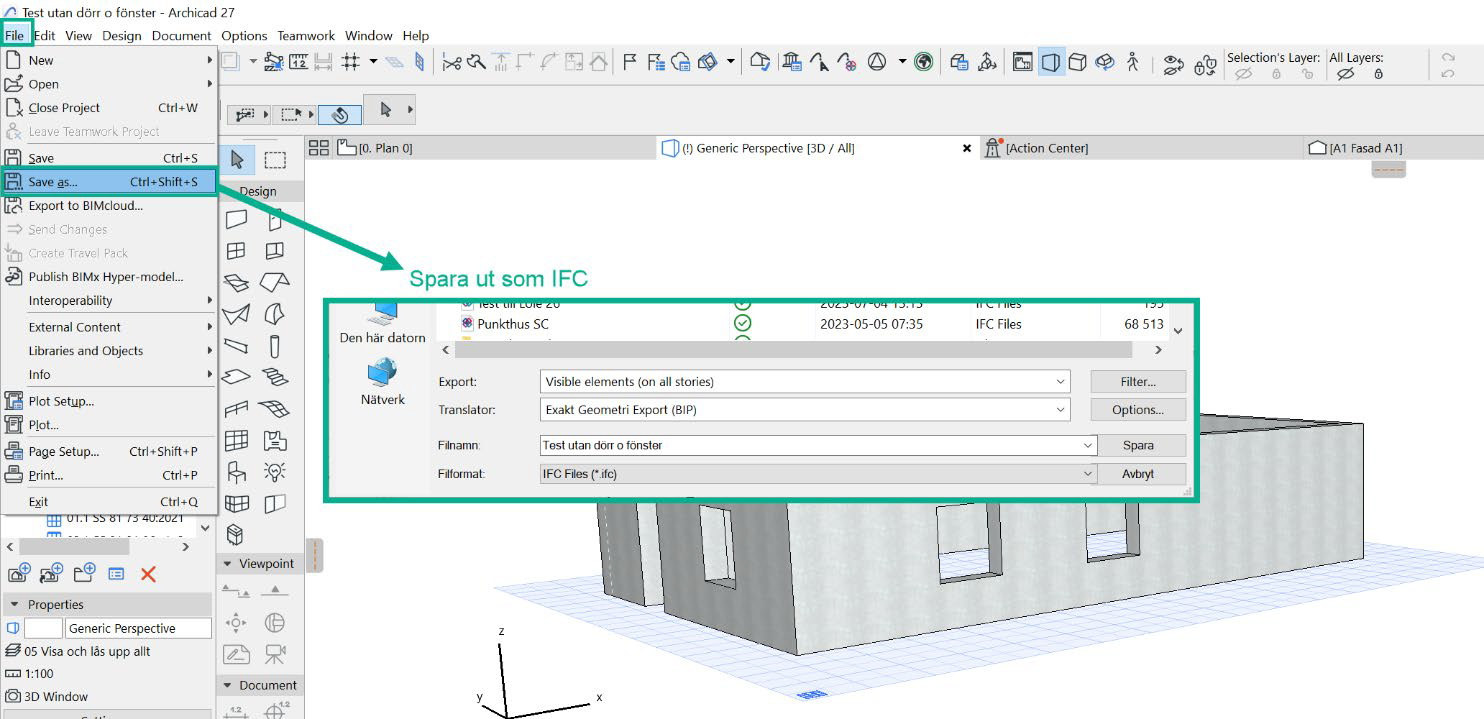Viewport: 1484px width, 719px height.
Task: Toggle the show/hide layers swap icon
Action: click(1176, 63)
